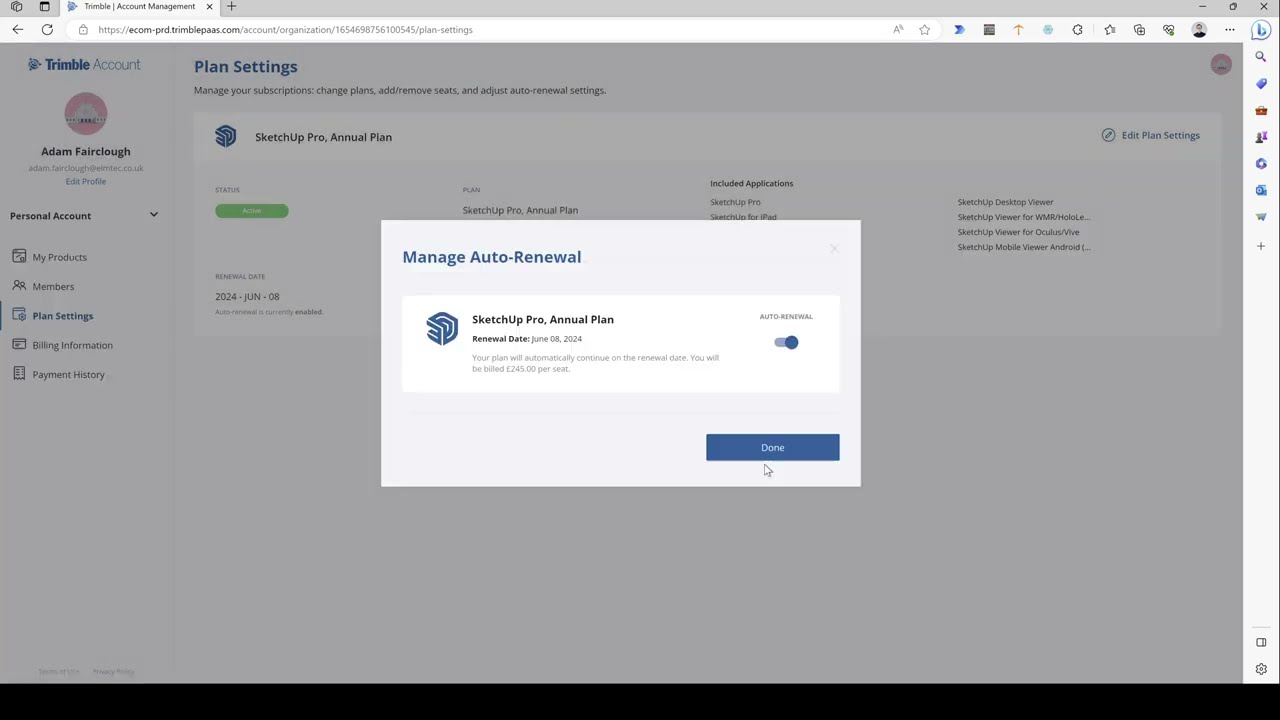Open the Edge sidebar Microsoft 365 icon
Screen dimensions: 1280x720
point(1261,163)
